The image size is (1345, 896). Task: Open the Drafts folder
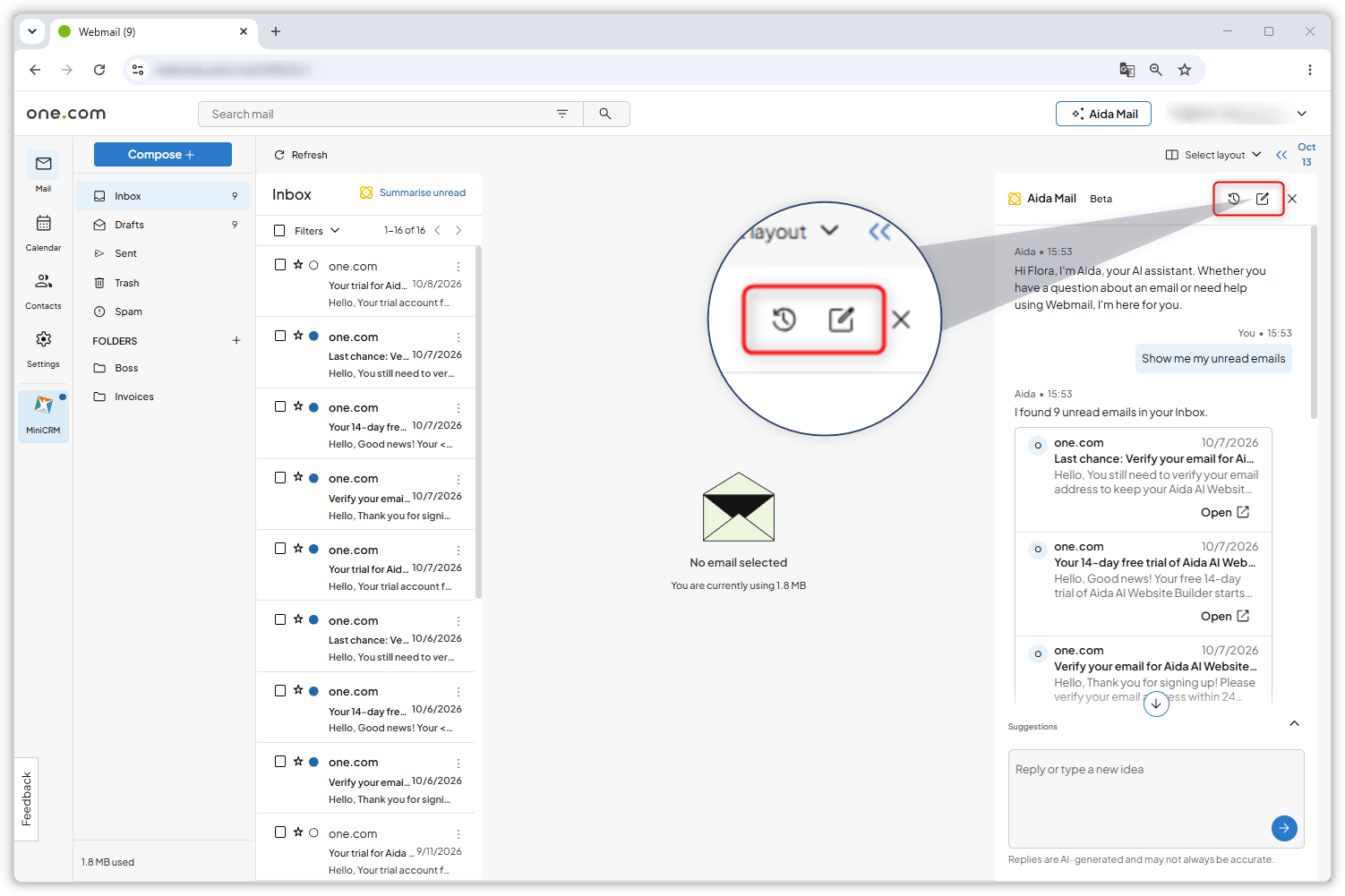(163, 225)
